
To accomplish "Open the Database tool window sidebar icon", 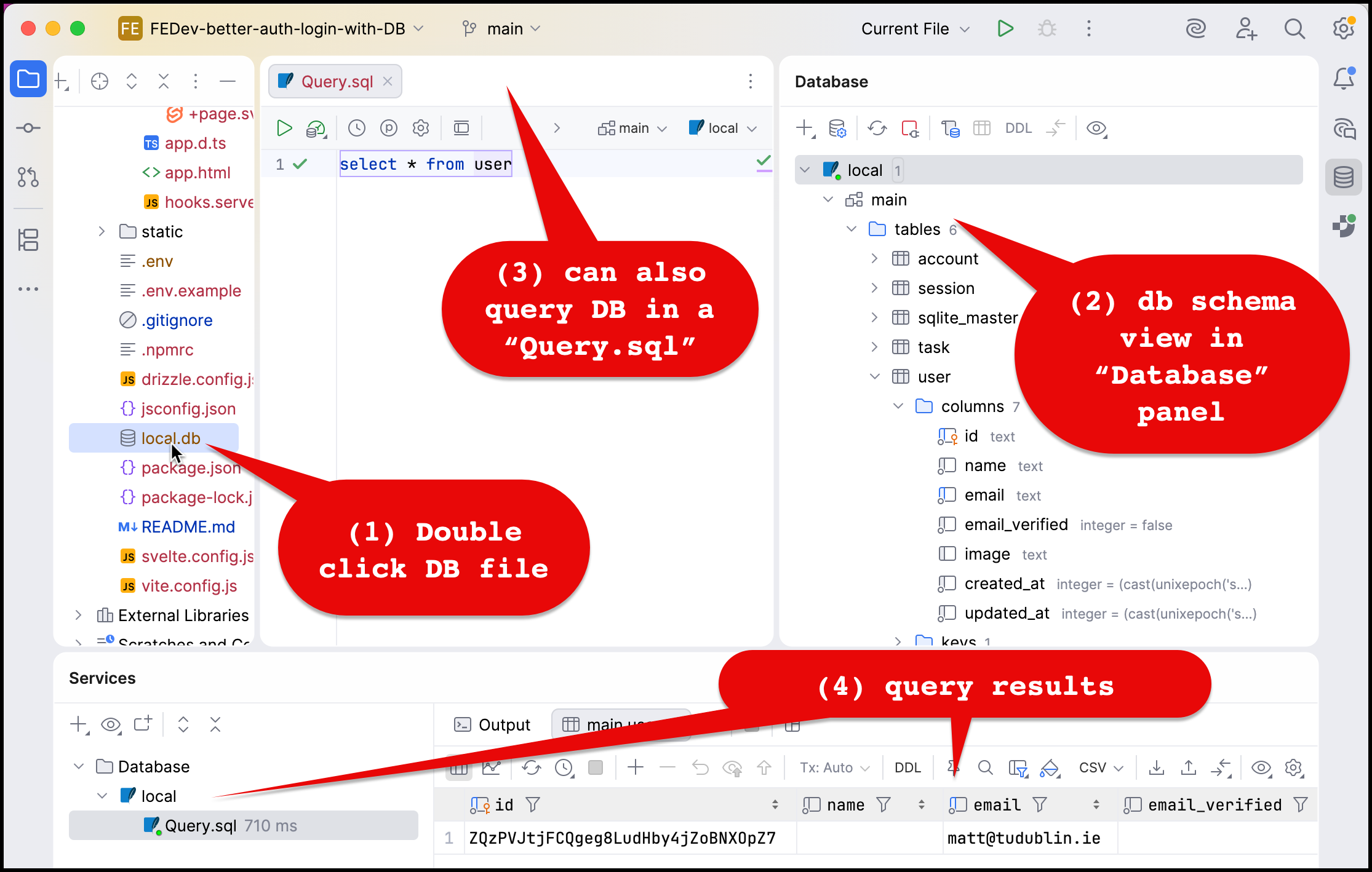I will click(x=1343, y=178).
